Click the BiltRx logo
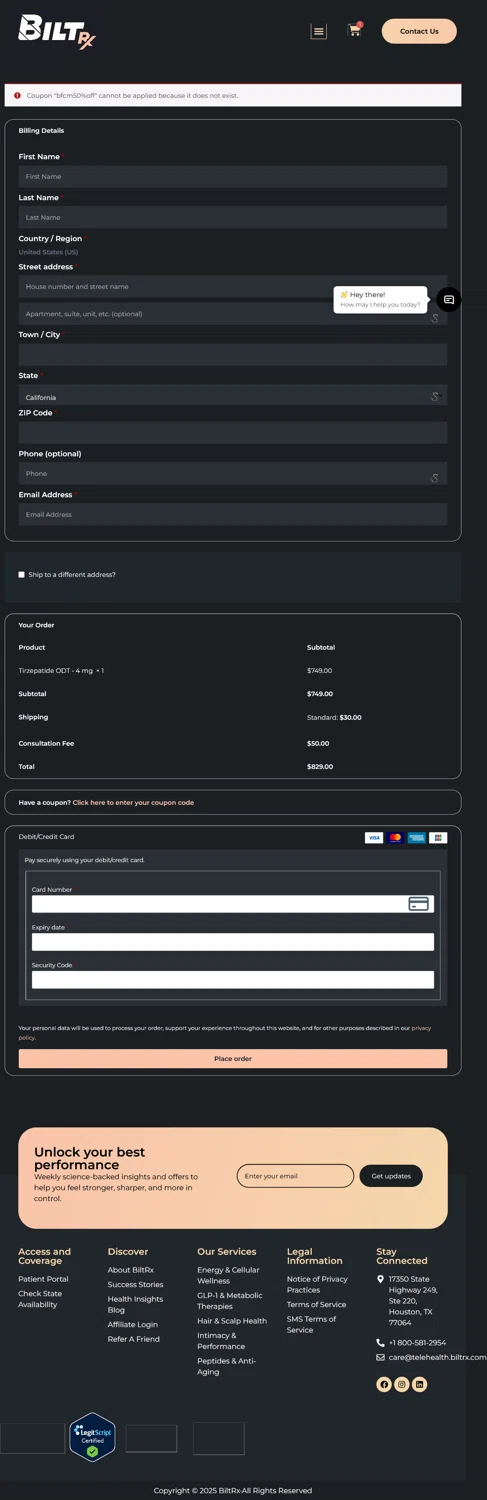487x1500 pixels. point(57,31)
